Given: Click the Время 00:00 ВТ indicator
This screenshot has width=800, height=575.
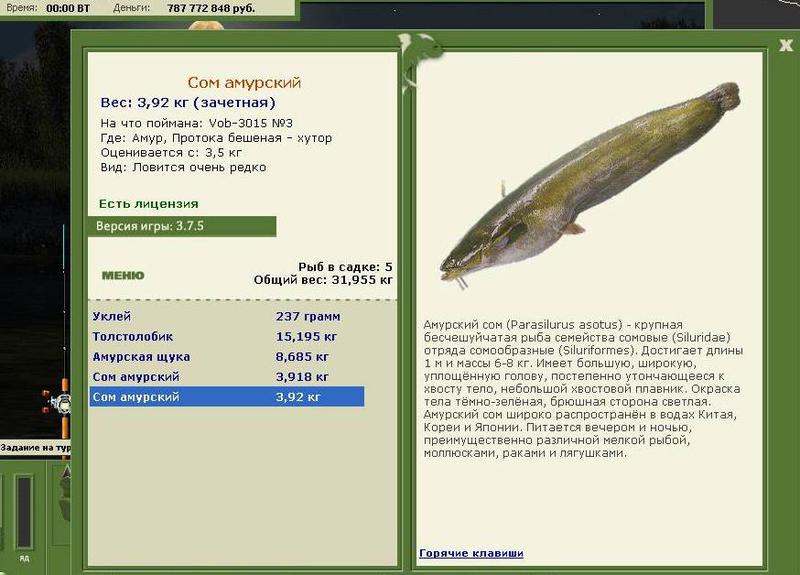Looking at the screenshot, I should coord(48,8).
